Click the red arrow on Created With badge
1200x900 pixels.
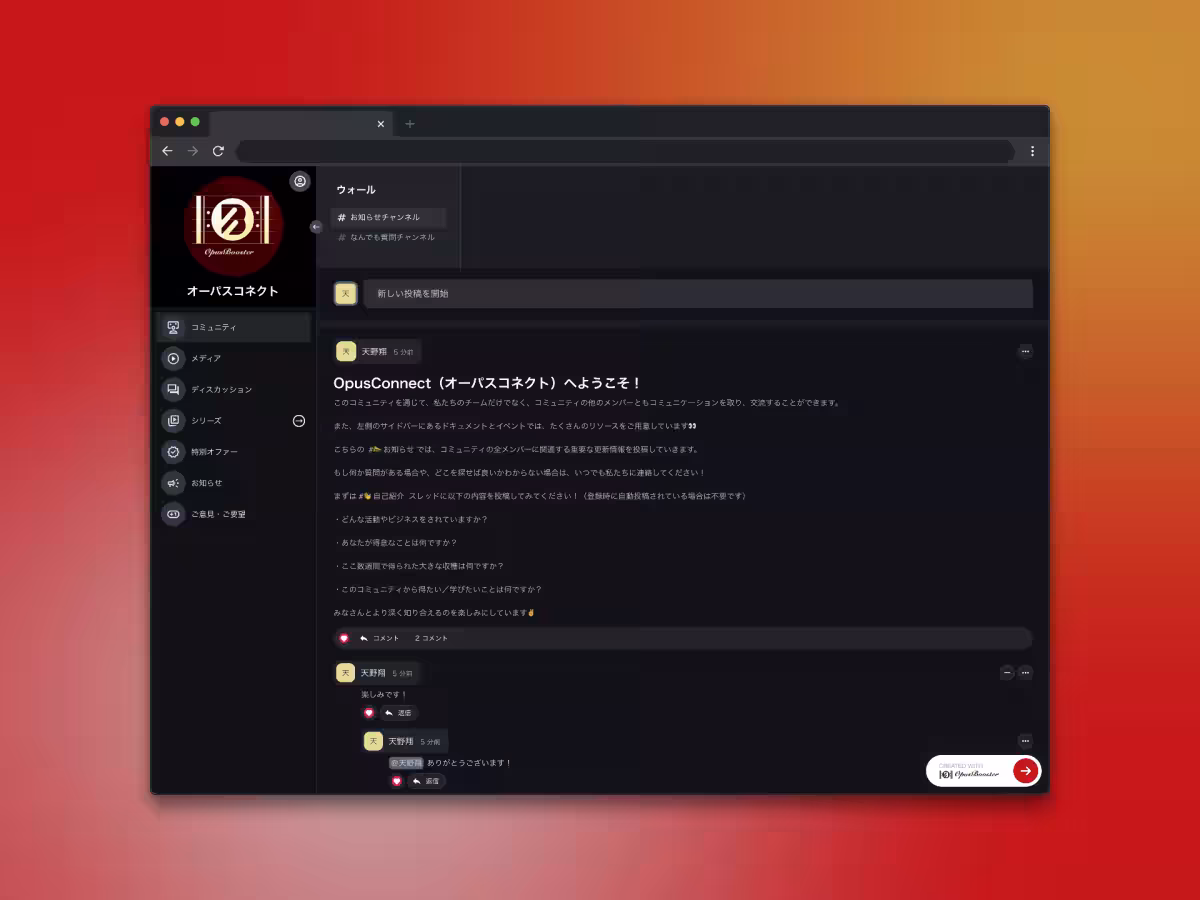pyautogui.click(x=1025, y=771)
